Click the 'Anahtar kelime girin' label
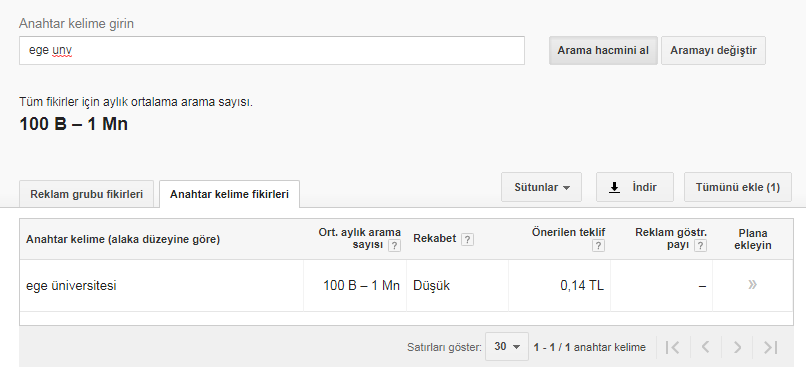 (x=76, y=24)
